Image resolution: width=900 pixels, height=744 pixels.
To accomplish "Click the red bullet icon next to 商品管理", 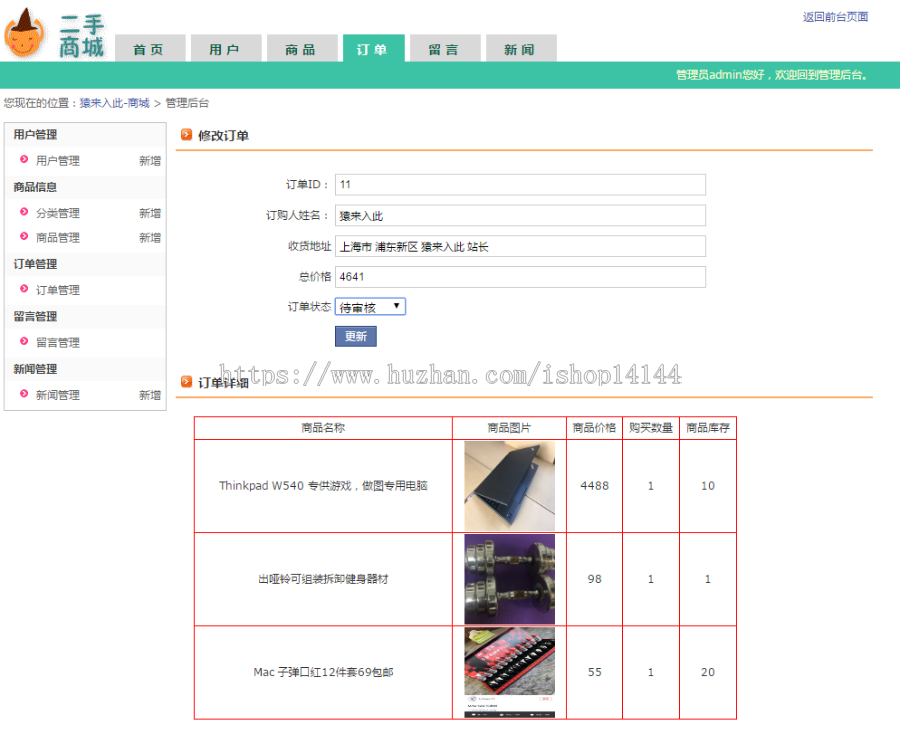I will [x=24, y=237].
